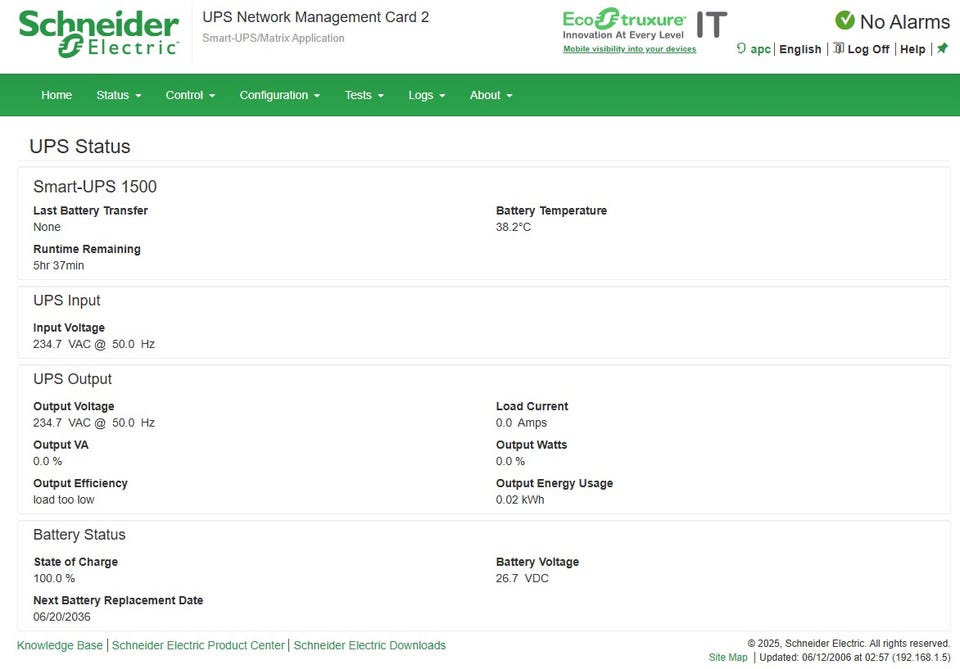Image resolution: width=960 pixels, height=669 pixels.
Task: Click the State of Charge value 100.0 %
Action: 54,578
